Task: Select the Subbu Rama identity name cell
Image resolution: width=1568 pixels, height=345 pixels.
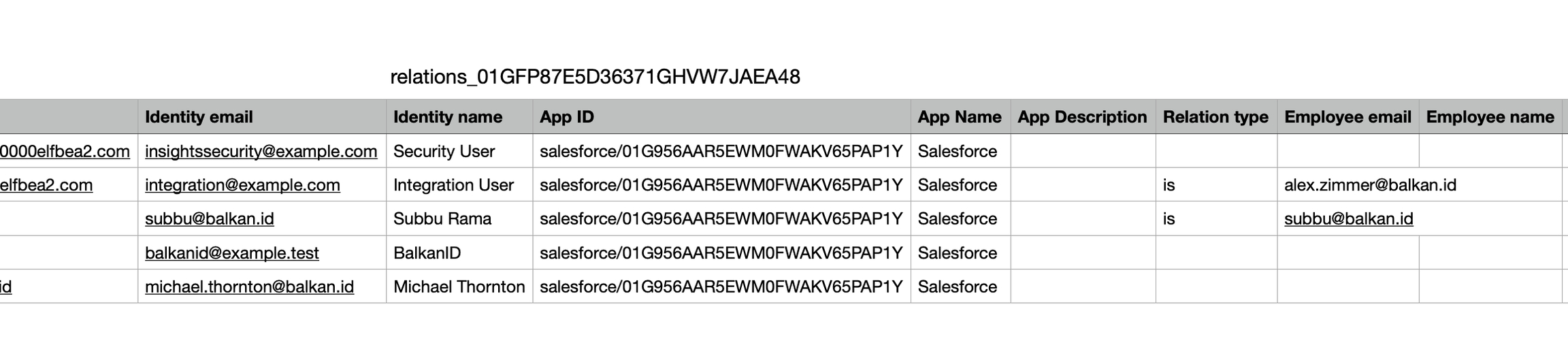Action: 442,218
